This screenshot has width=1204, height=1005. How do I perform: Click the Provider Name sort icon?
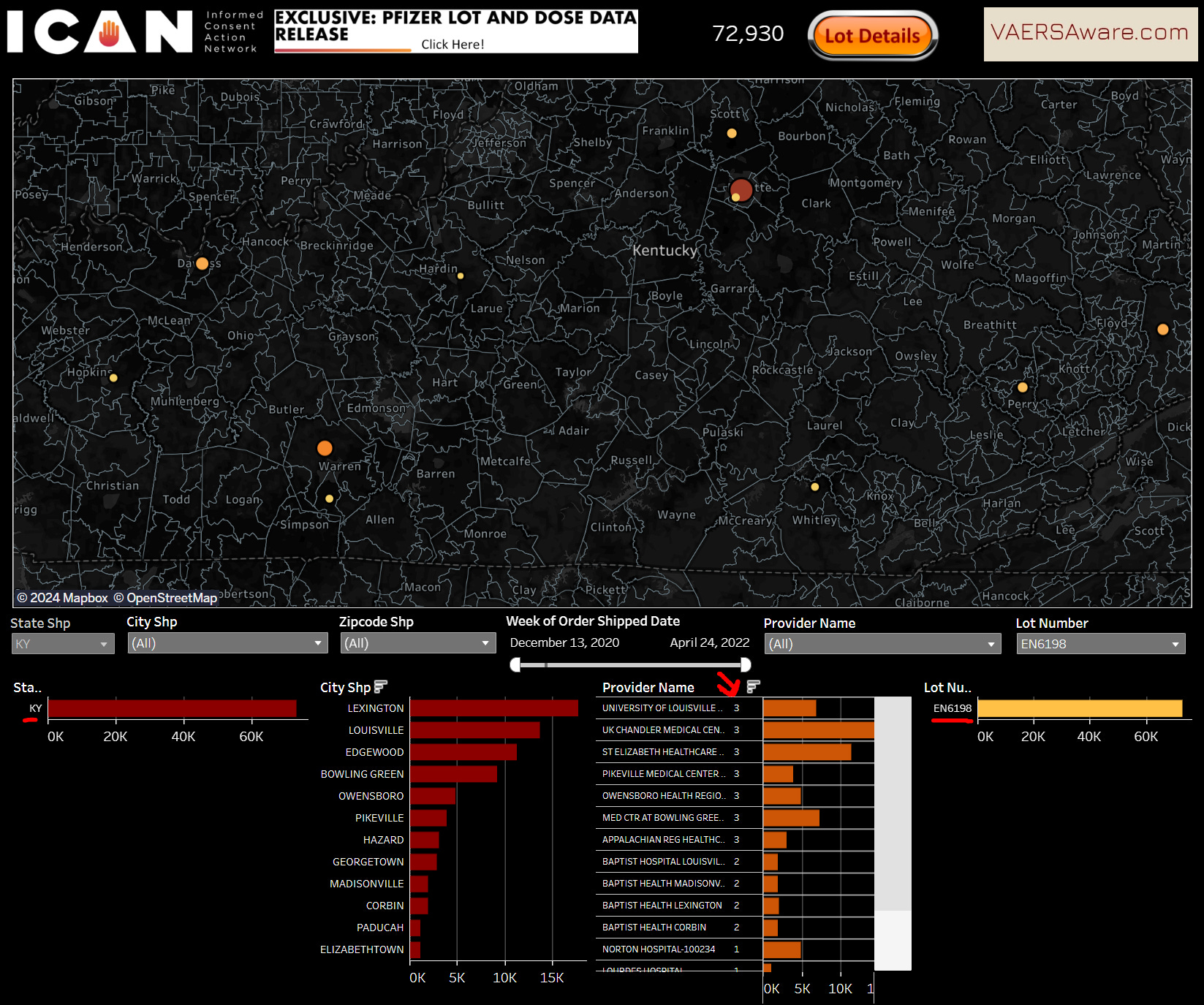click(x=753, y=686)
